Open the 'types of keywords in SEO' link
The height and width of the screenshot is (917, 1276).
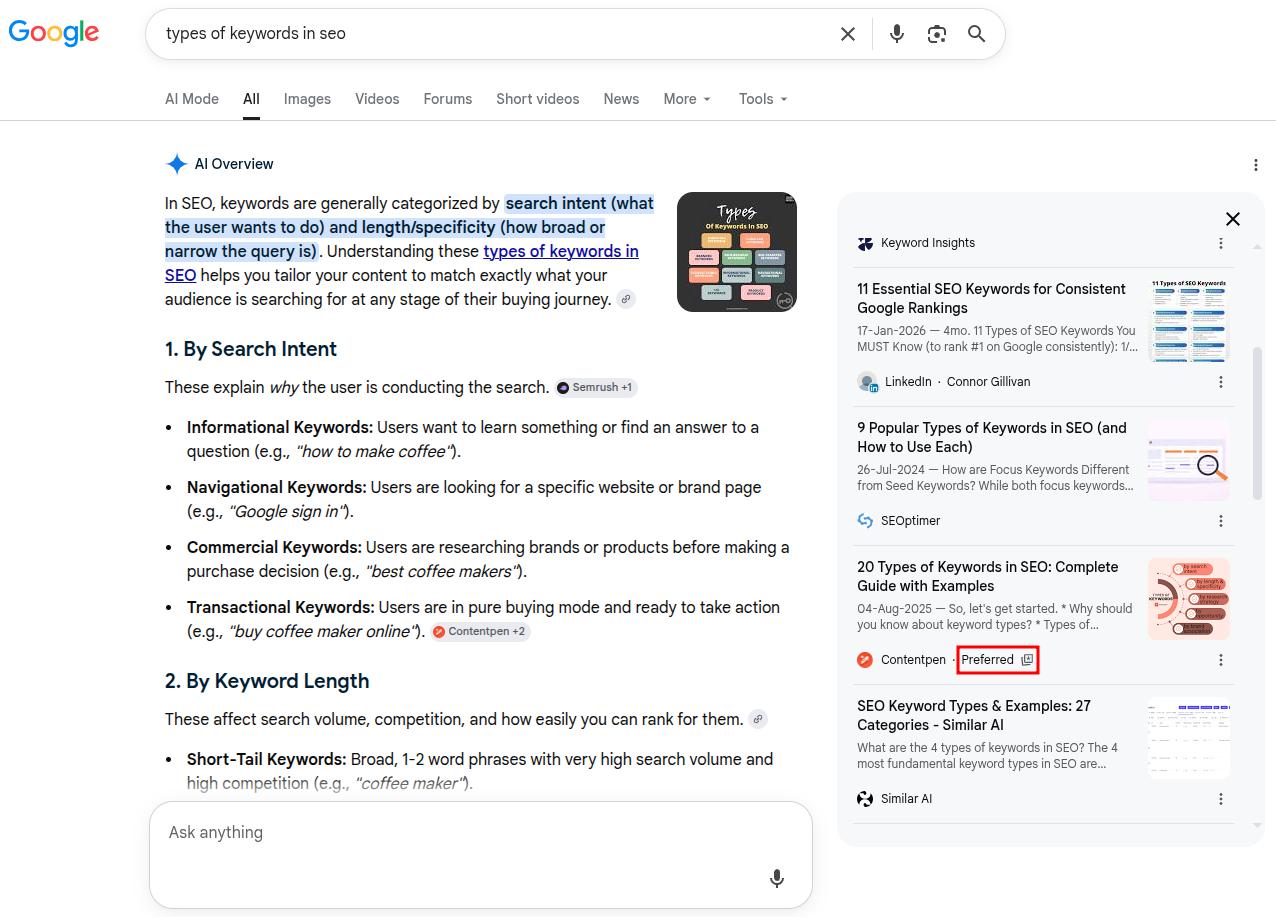click(x=561, y=251)
